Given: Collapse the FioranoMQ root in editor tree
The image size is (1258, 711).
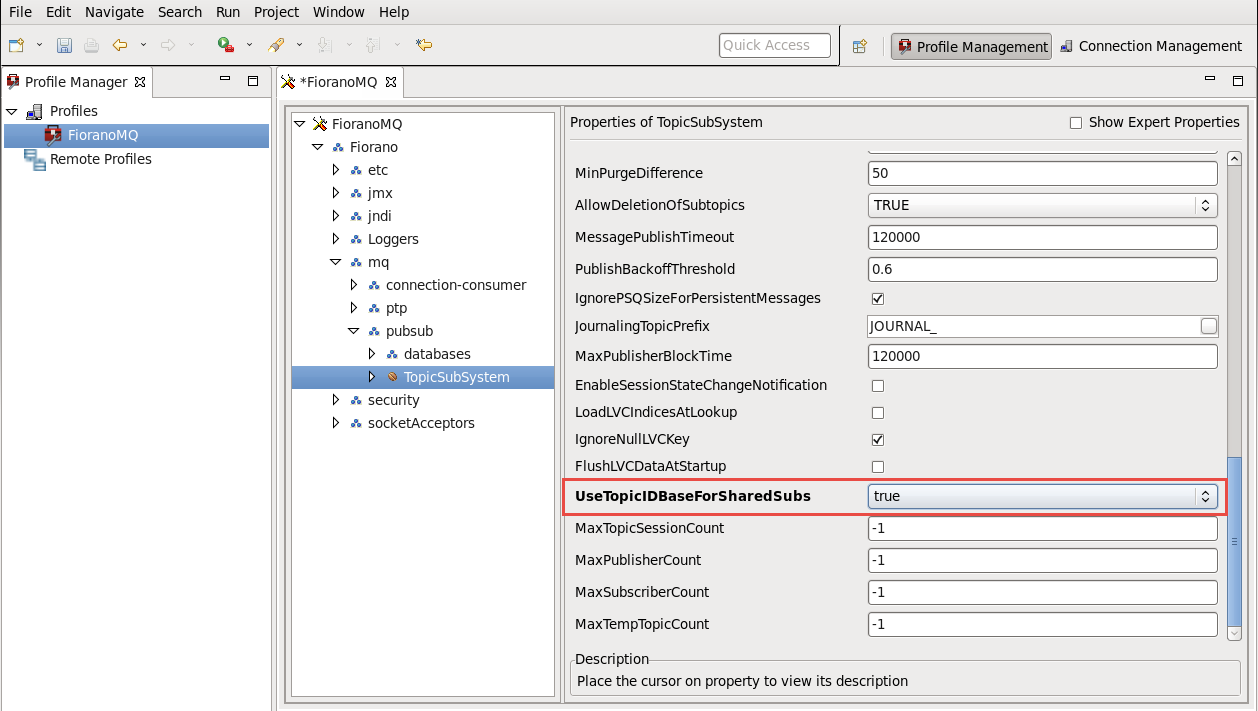Looking at the screenshot, I should coord(299,124).
